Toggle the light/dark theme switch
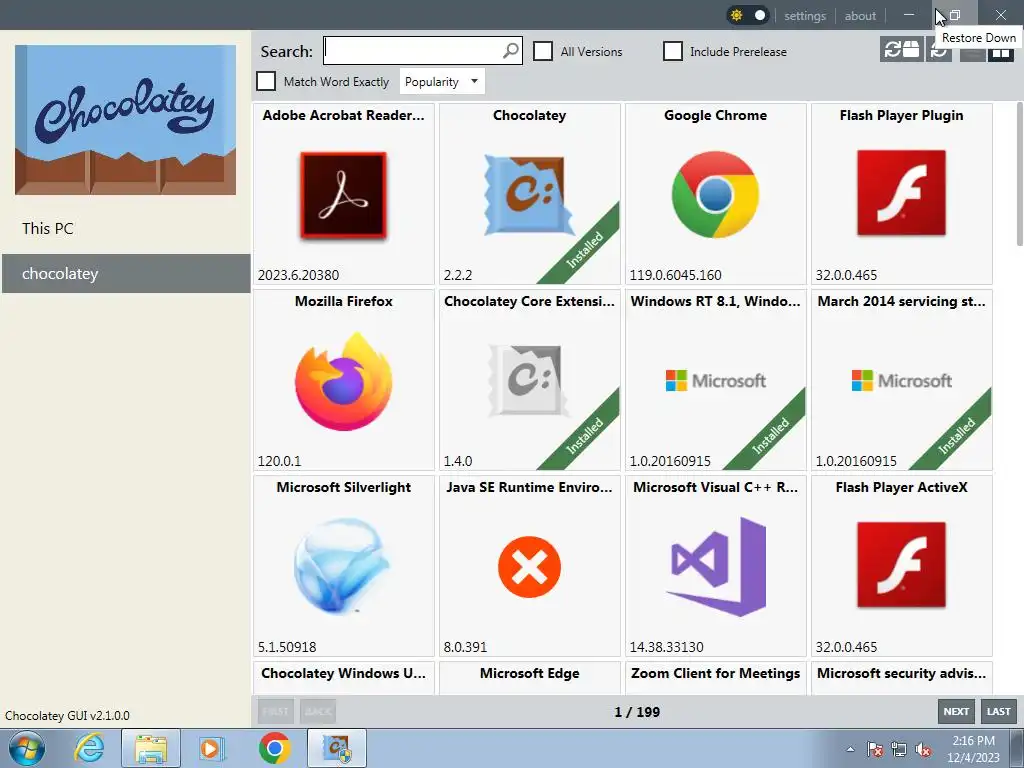The image size is (1024, 768). click(748, 15)
